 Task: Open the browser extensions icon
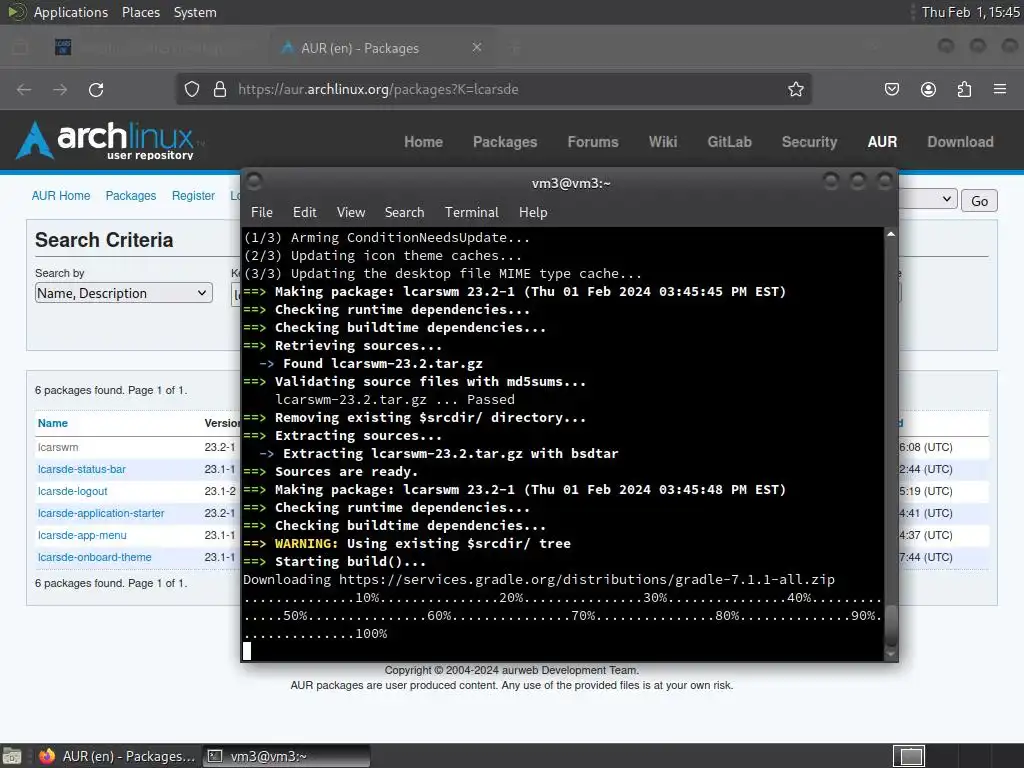tap(964, 89)
